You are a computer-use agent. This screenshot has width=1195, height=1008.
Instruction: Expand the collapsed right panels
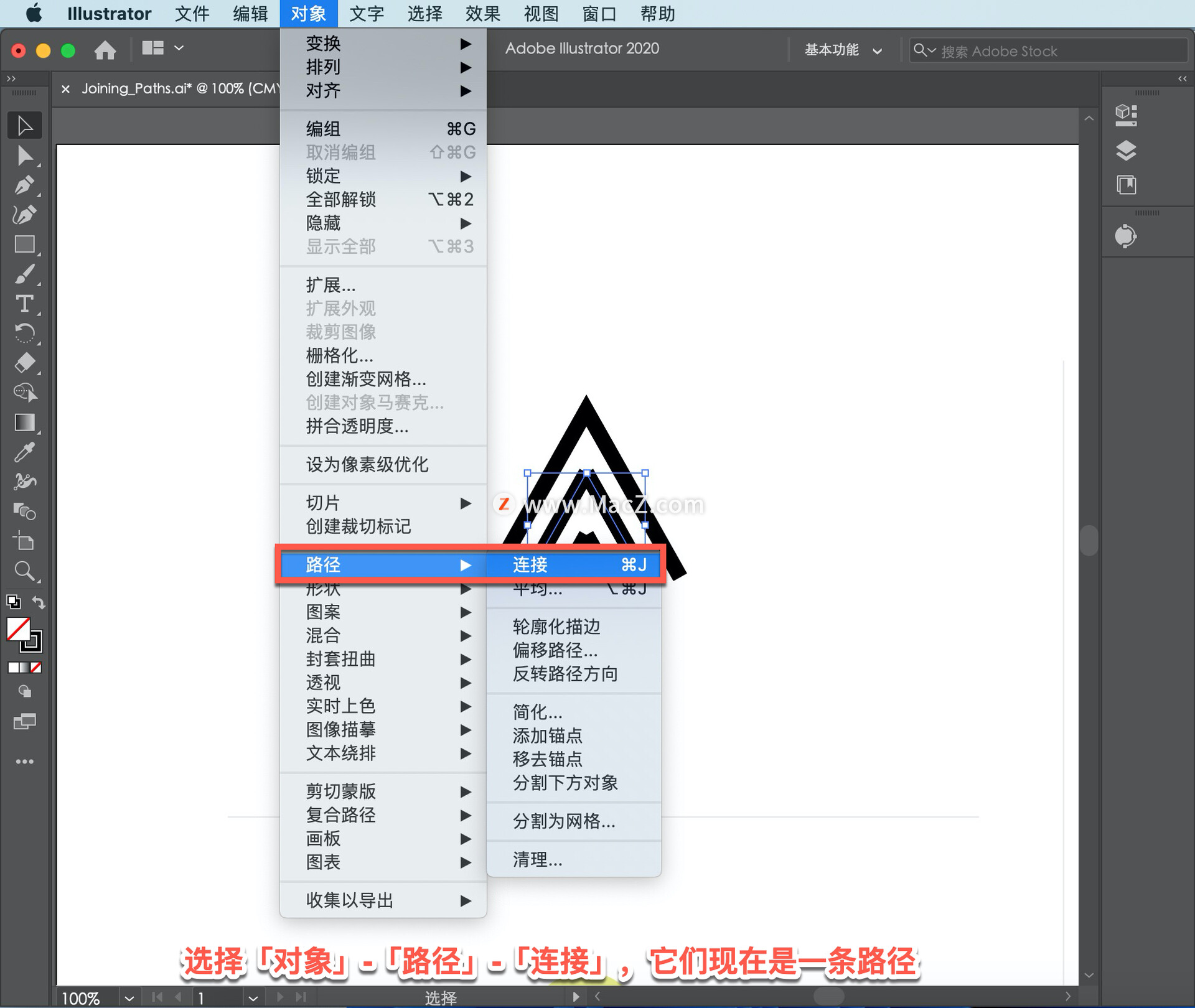(x=1182, y=78)
